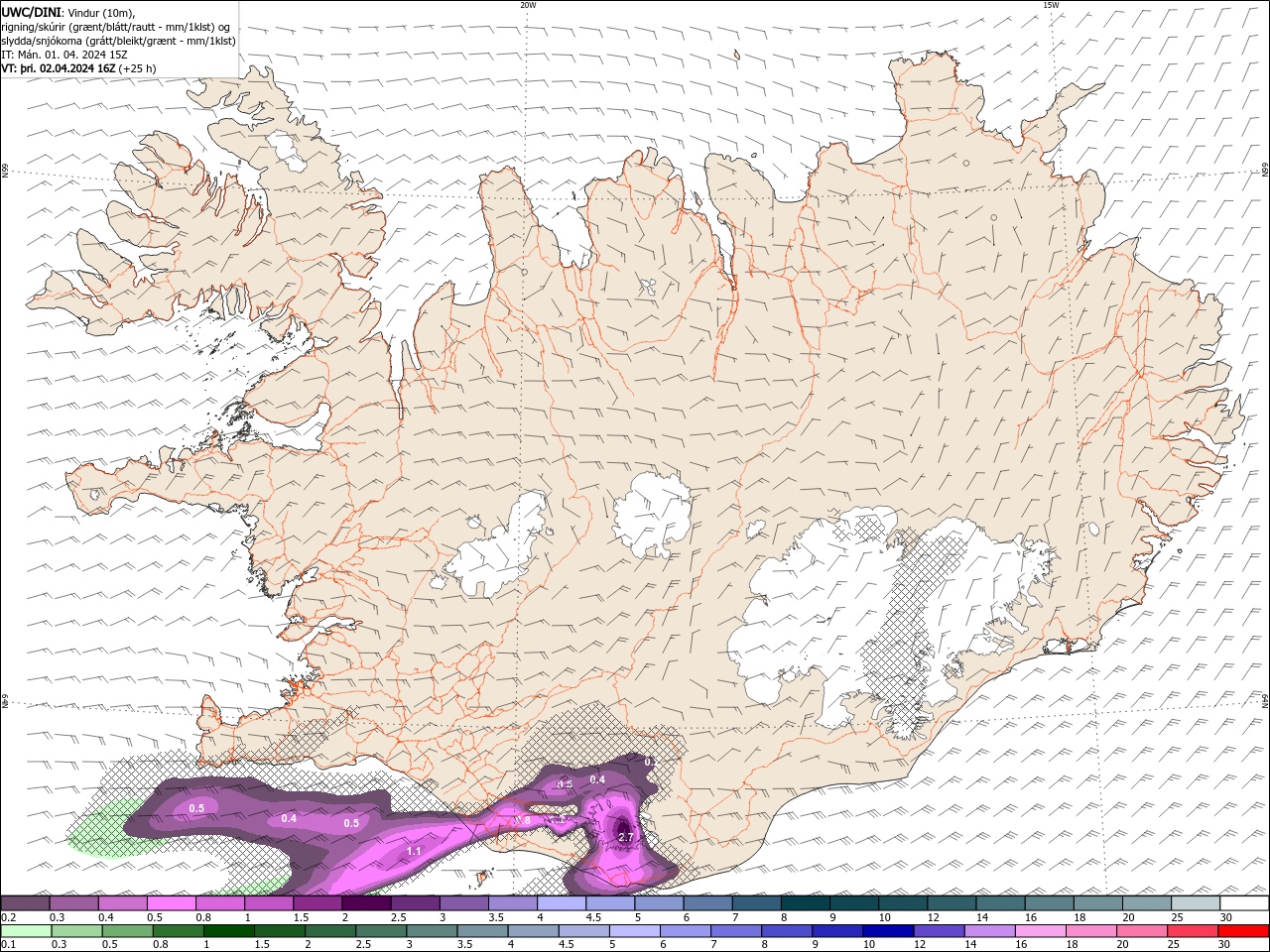Image resolution: width=1270 pixels, height=952 pixels.
Task: Click the 2.5 label under snow legend
Action: coord(398,917)
